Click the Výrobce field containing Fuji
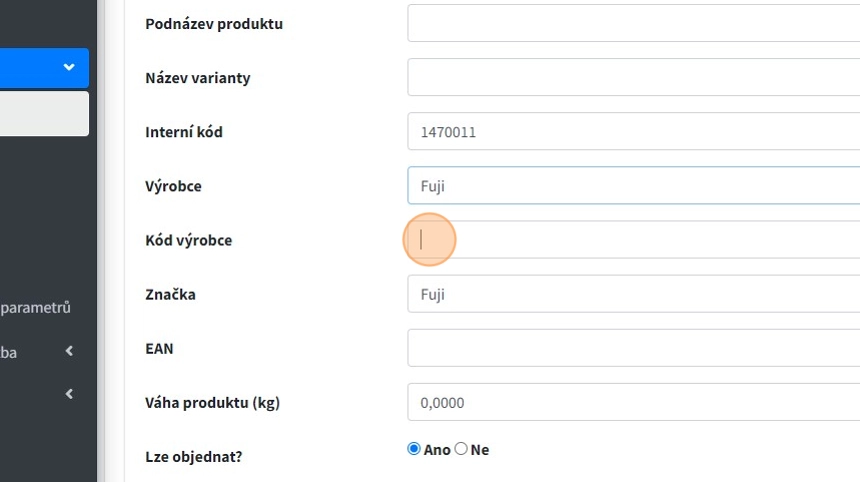The height and width of the screenshot is (482, 860). pos(633,185)
